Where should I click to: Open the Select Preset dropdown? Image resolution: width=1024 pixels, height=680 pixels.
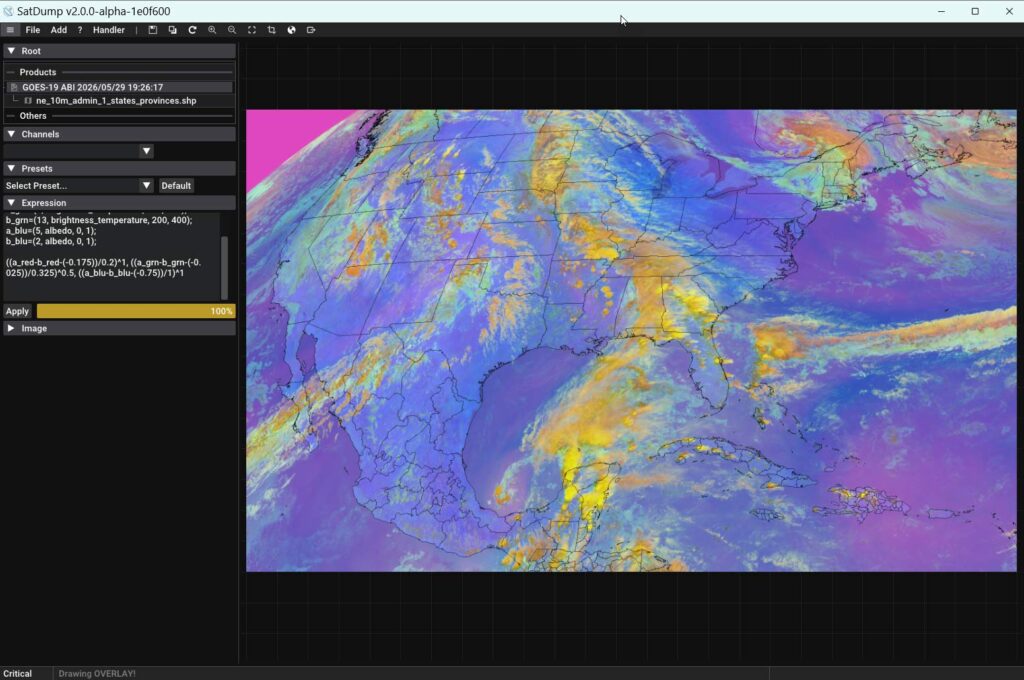pyautogui.click(x=79, y=186)
